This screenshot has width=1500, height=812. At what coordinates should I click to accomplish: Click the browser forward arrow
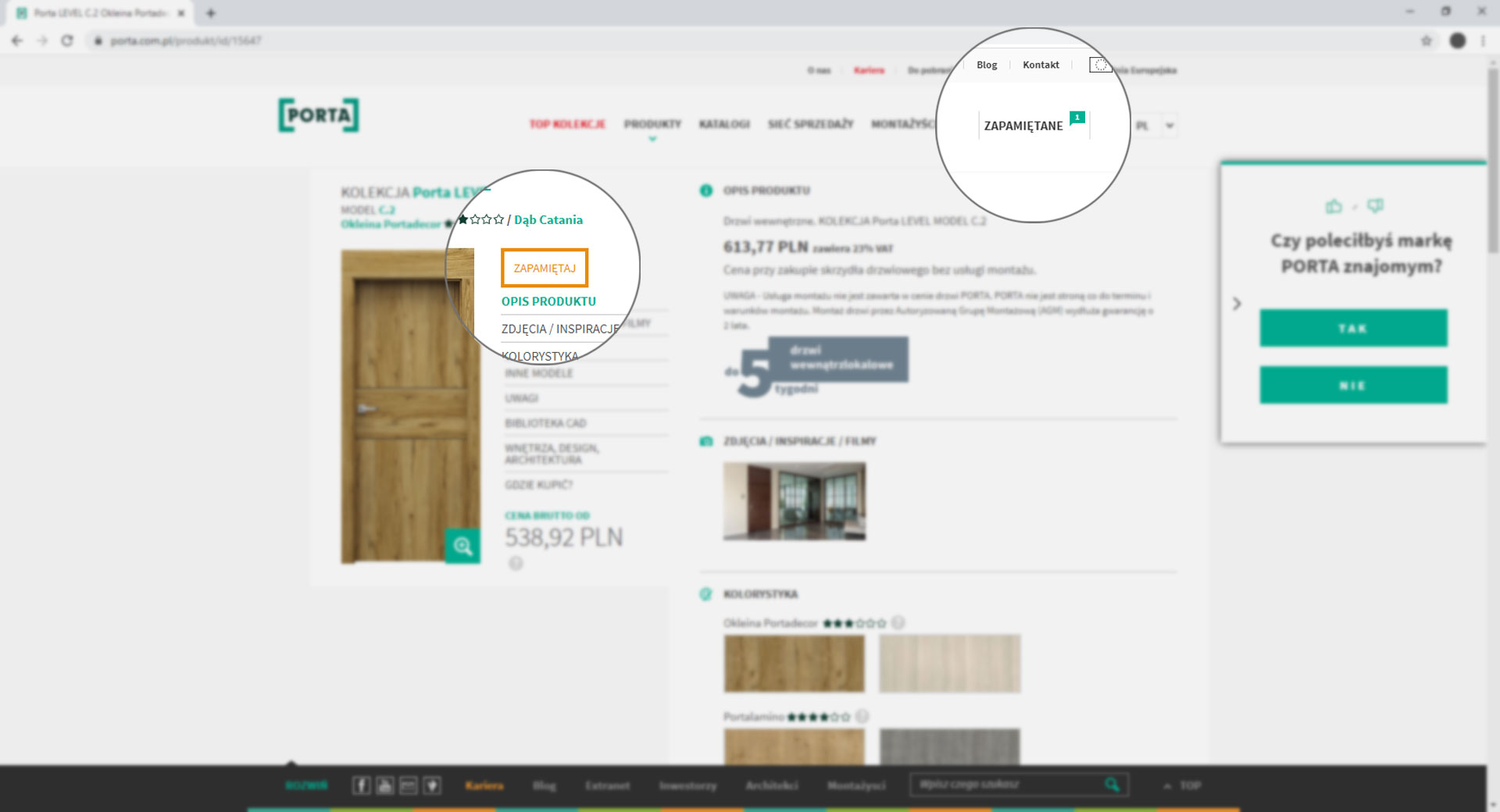(x=42, y=41)
